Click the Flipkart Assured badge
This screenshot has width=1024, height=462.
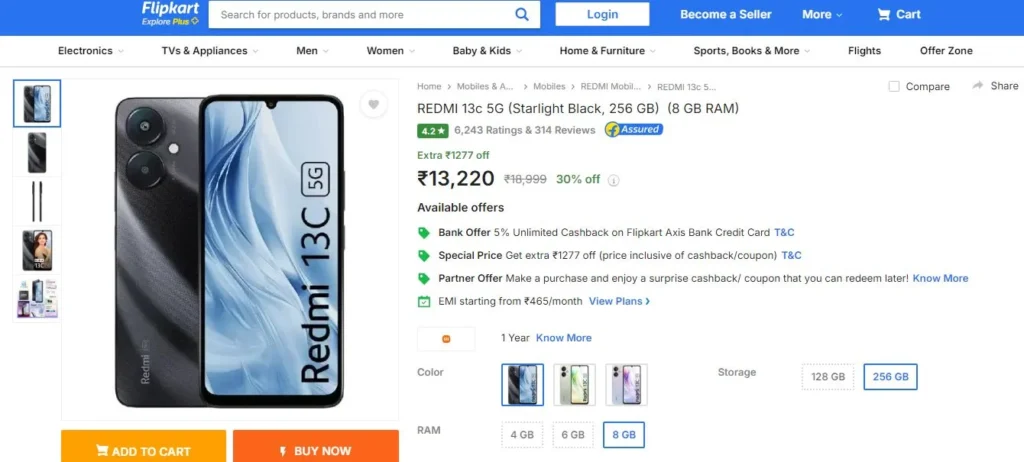(x=633, y=129)
